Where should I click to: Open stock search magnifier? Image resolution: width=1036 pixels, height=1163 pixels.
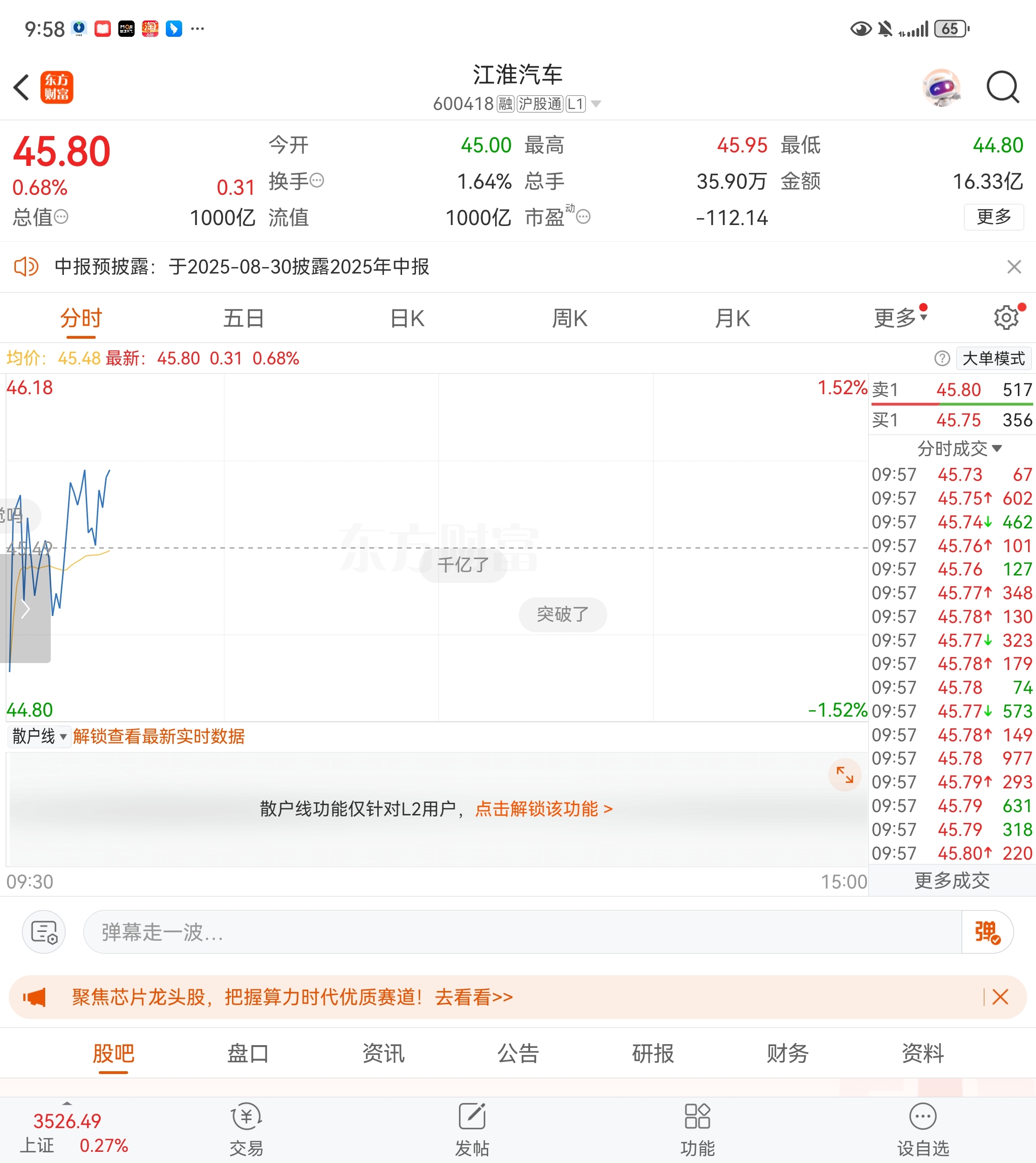coord(1002,87)
